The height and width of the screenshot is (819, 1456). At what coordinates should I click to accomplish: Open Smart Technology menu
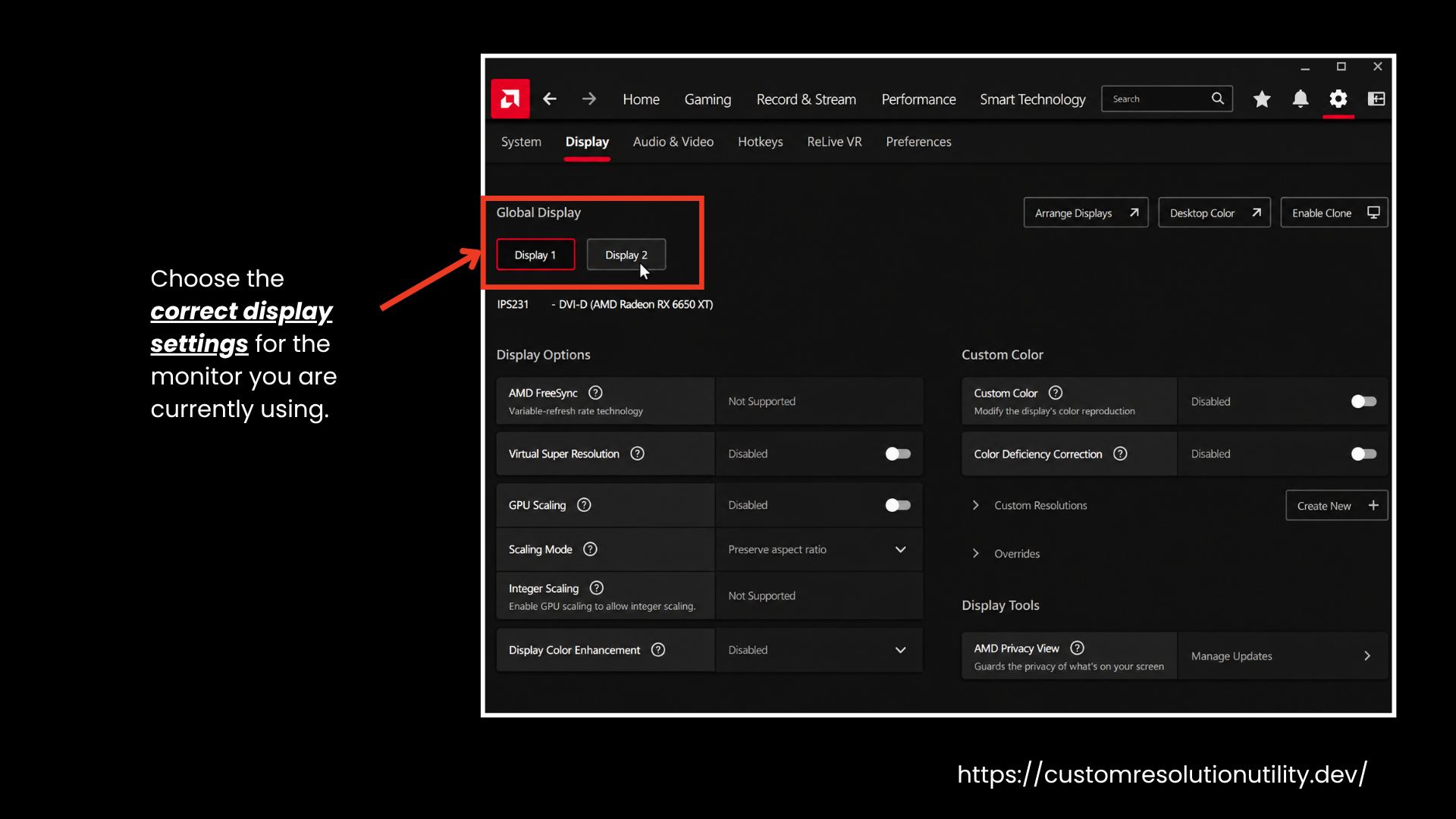(x=1032, y=99)
